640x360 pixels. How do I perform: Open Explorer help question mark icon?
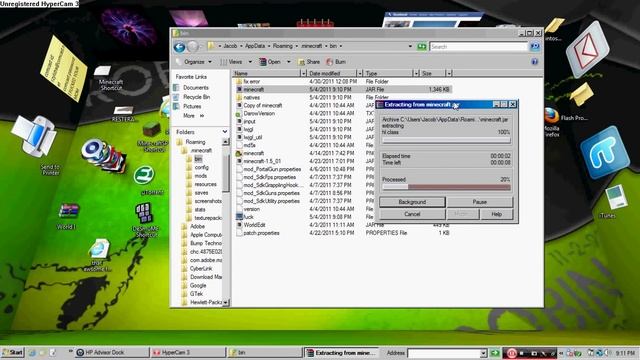pos(534,62)
